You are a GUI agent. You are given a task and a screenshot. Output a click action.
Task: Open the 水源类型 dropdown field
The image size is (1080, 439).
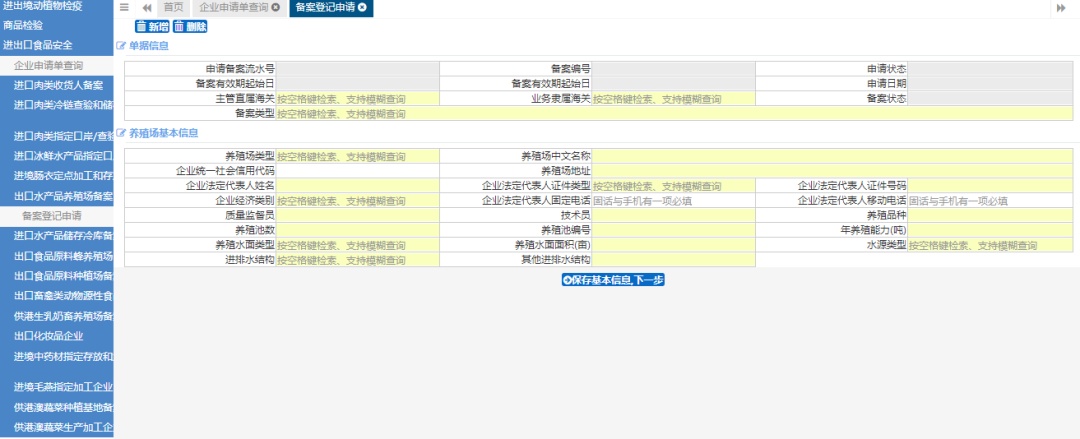coord(989,245)
